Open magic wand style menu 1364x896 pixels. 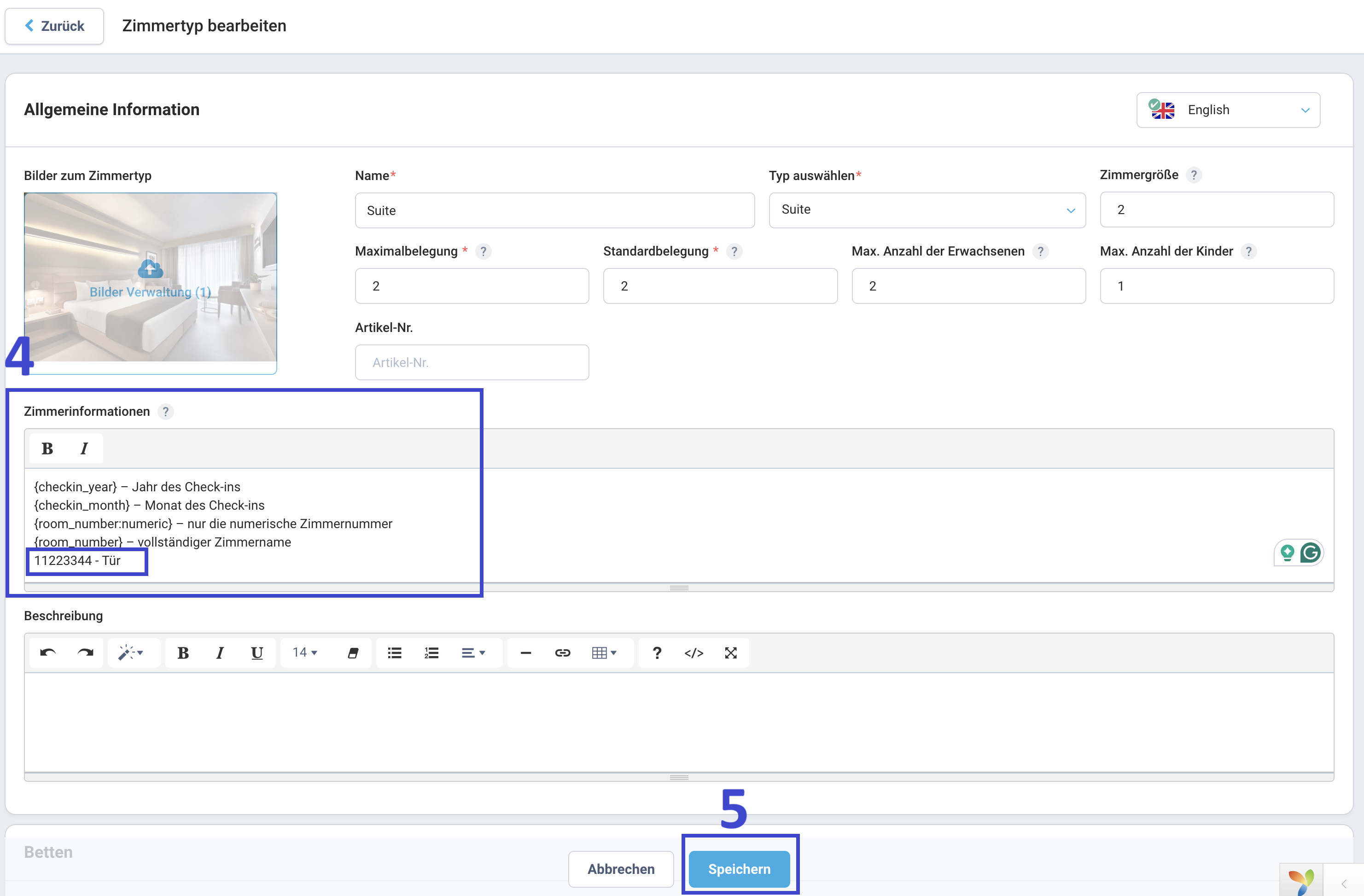tap(131, 652)
